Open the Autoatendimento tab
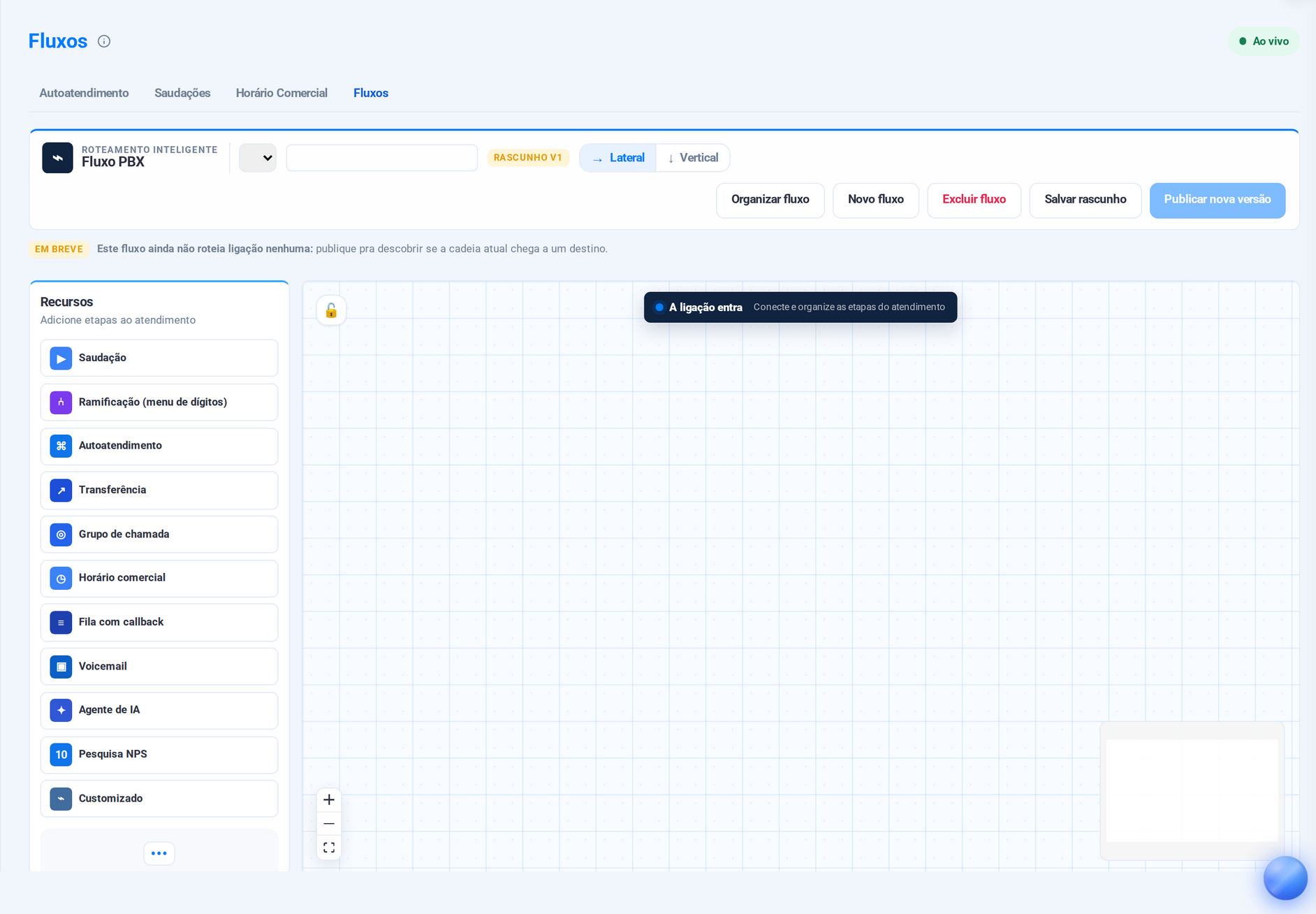 pyautogui.click(x=84, y=93)
